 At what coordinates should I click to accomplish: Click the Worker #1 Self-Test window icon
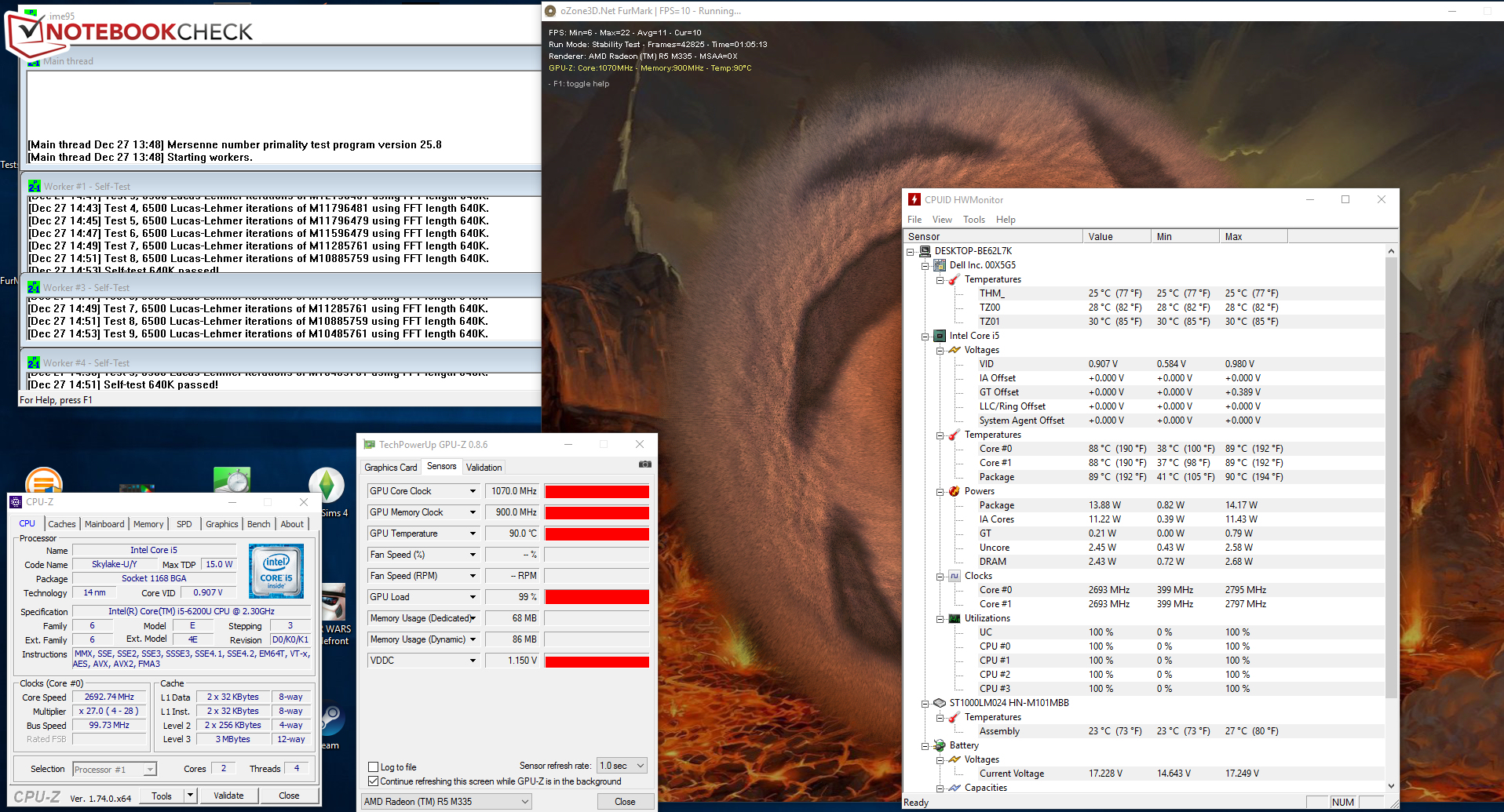34,187
